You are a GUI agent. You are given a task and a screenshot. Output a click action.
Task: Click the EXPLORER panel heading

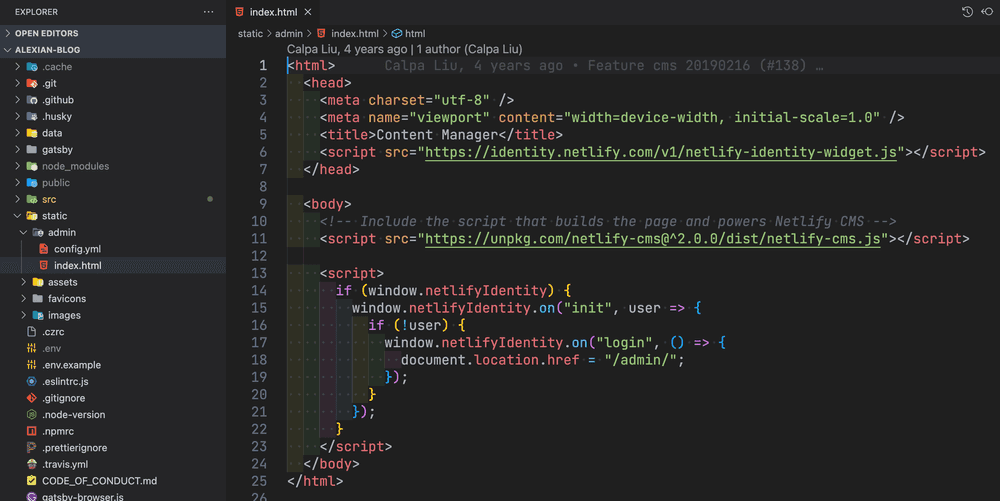coord(36,12)
